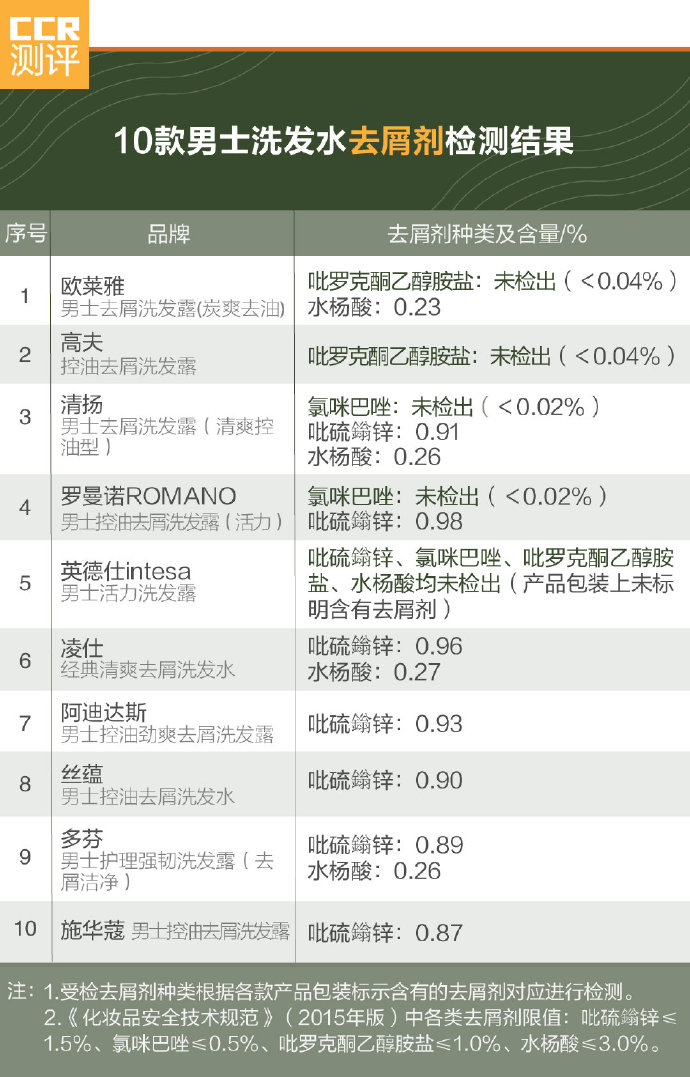The width and height of the screenshot is (690, 1077).
Task: Click the 均未检出 result paragraph in row 5
Action: [491, 583]
